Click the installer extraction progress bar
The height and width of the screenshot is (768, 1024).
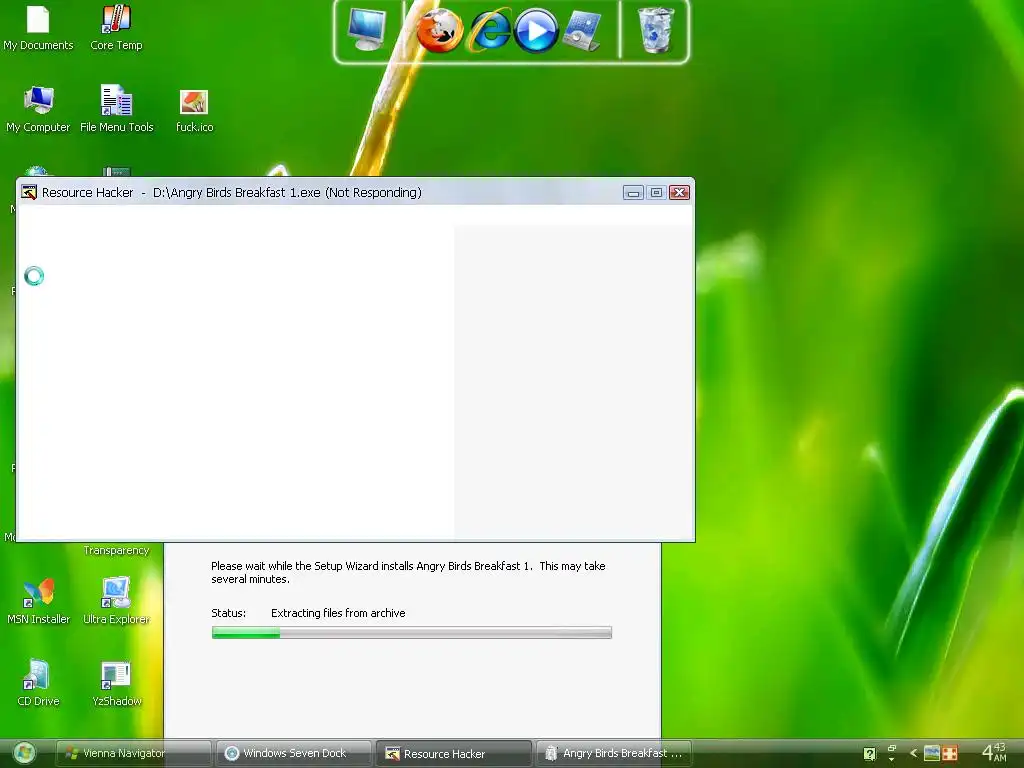click(x=411, y=632)
